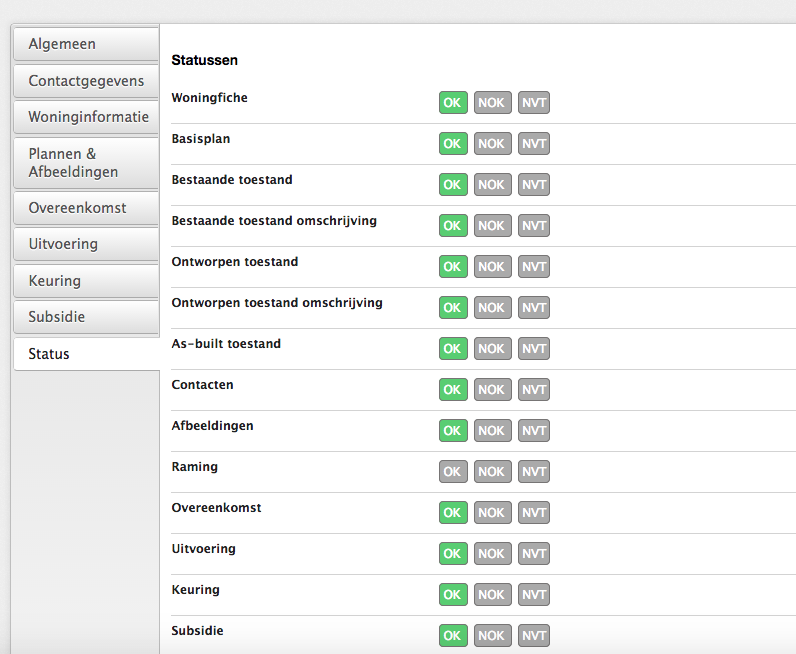Mark Bestaande toestand as NOK
796x654 pixels.
point(492,185)
